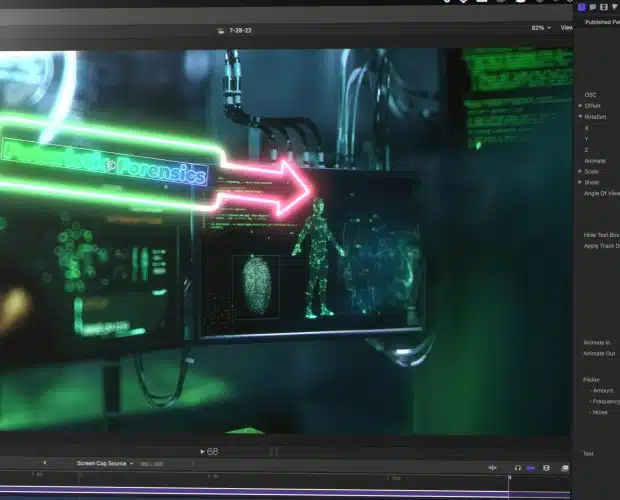Open clip appearance options (filmstrip icon) in timeline
620x500 pixels.
tap(546, 468)
